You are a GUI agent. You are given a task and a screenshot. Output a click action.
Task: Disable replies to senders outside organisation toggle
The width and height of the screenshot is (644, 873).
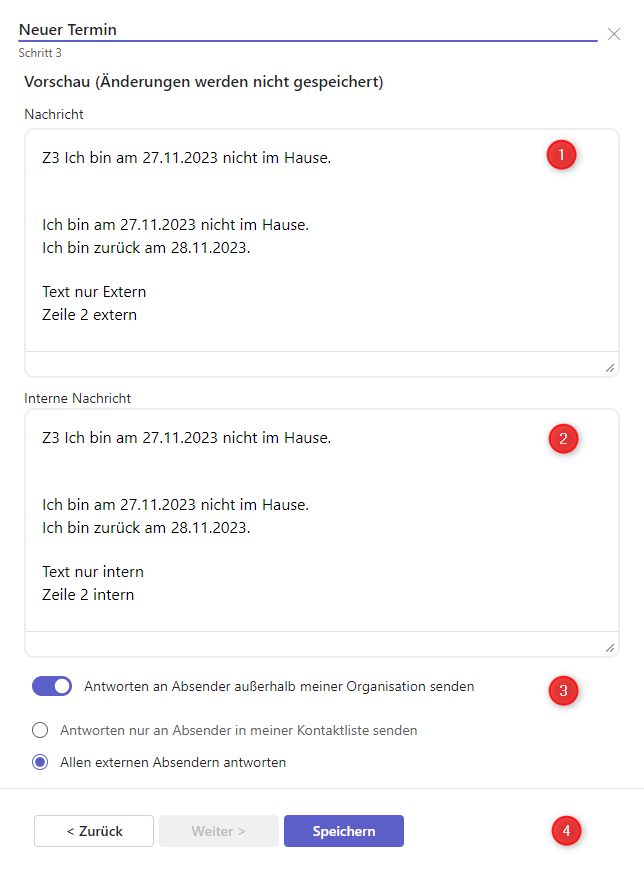pyautogui.click(x=52, y=686)
